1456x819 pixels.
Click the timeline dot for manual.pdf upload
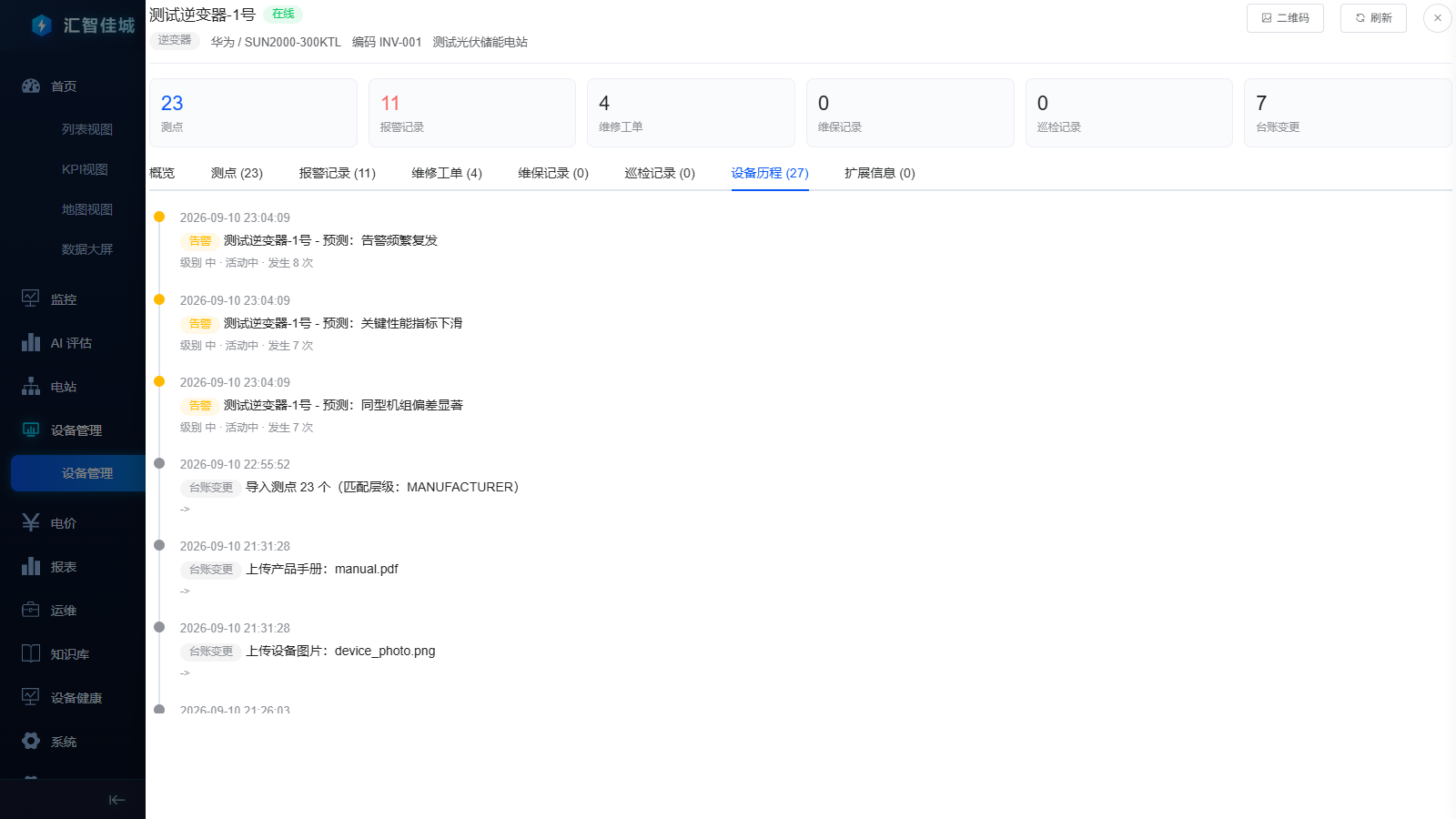click(159, 545)
